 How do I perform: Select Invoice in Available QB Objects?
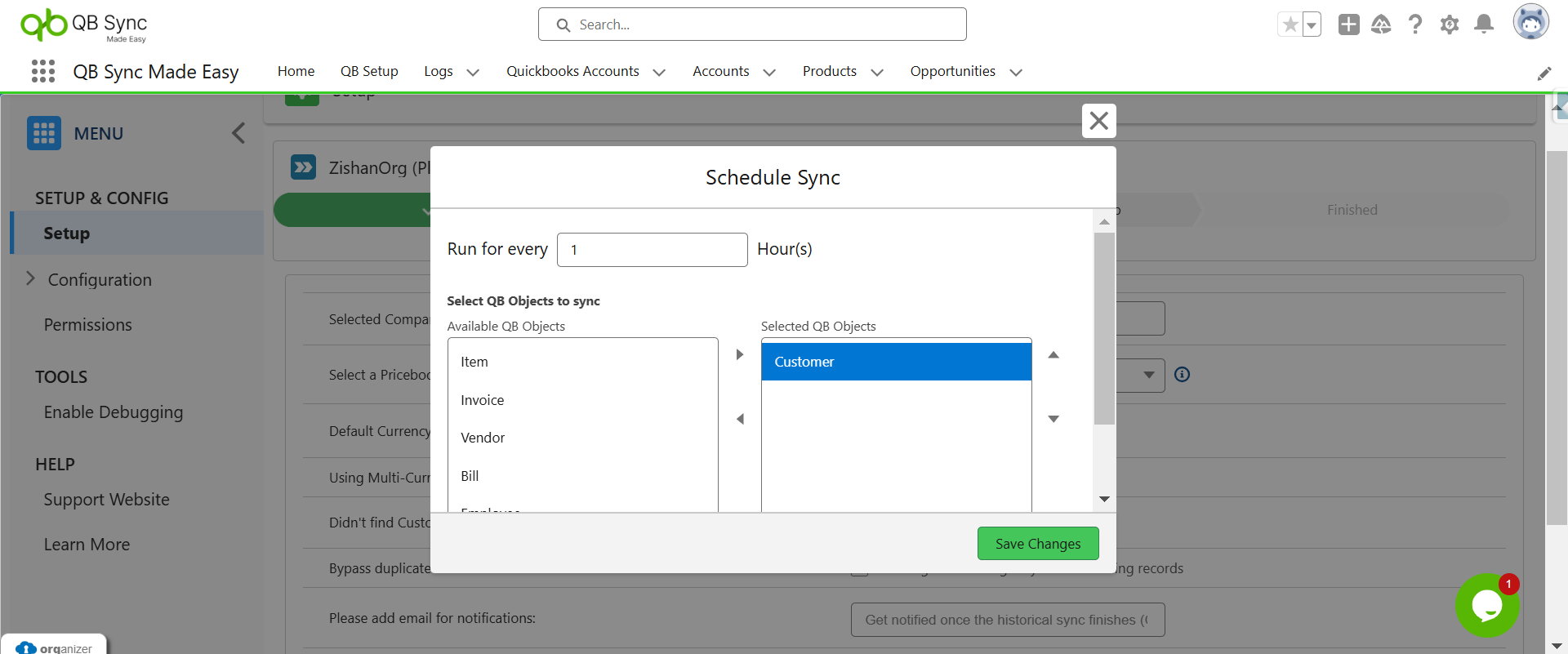[x=483, y=400]
